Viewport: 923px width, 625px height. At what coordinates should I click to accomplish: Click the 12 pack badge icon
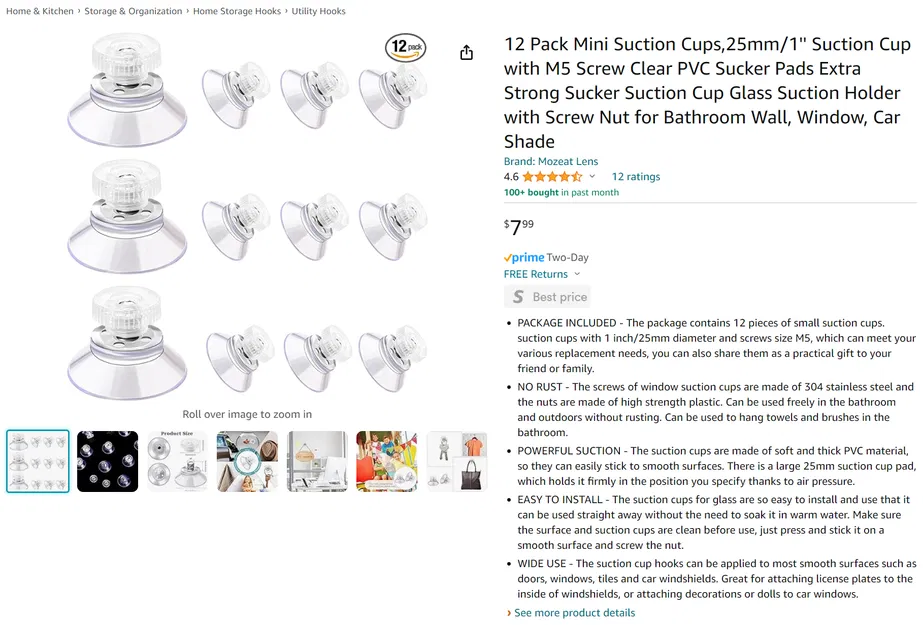406,47
